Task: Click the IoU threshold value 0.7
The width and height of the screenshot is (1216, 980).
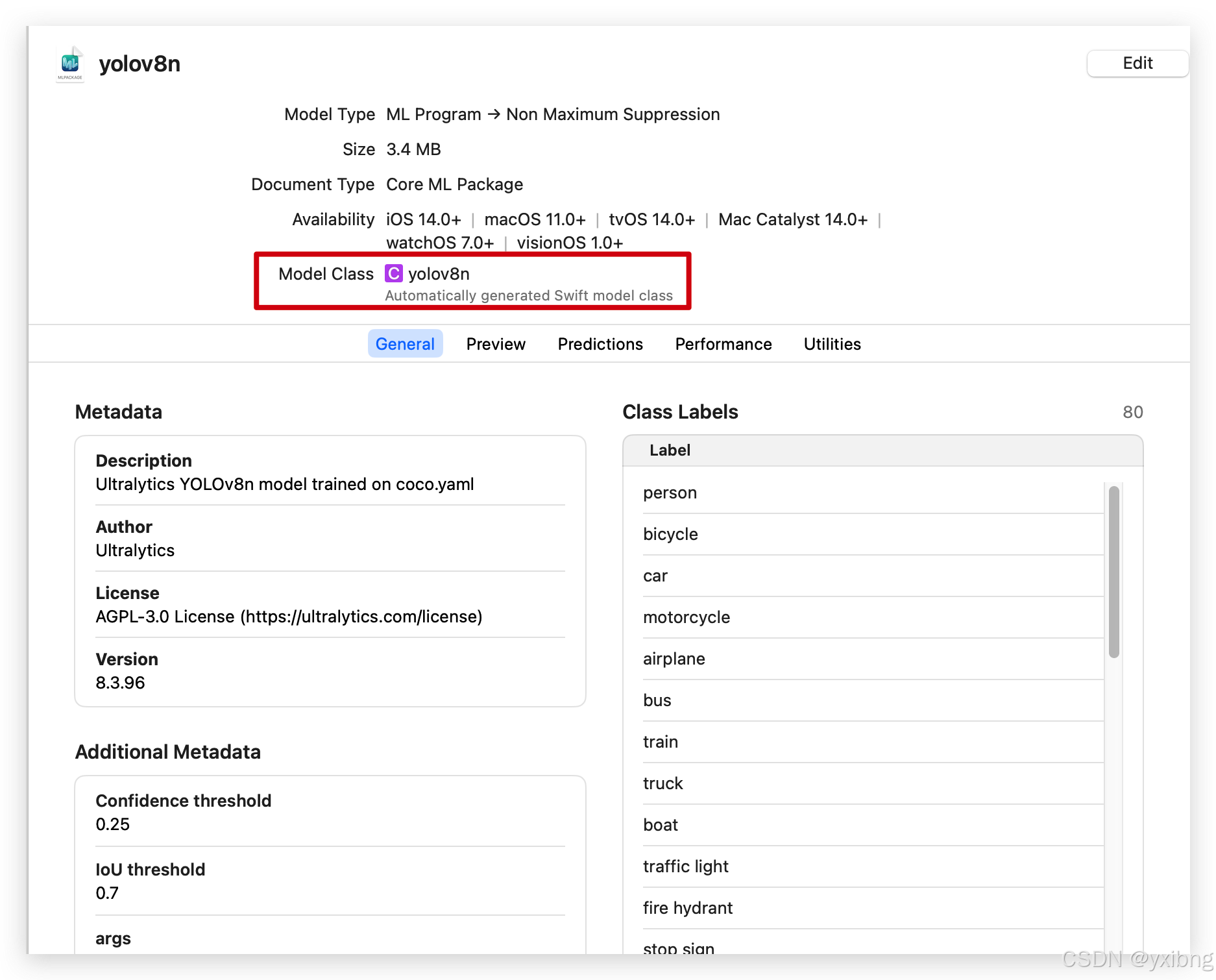Action: pyautogui.click(x=106, y=892)
